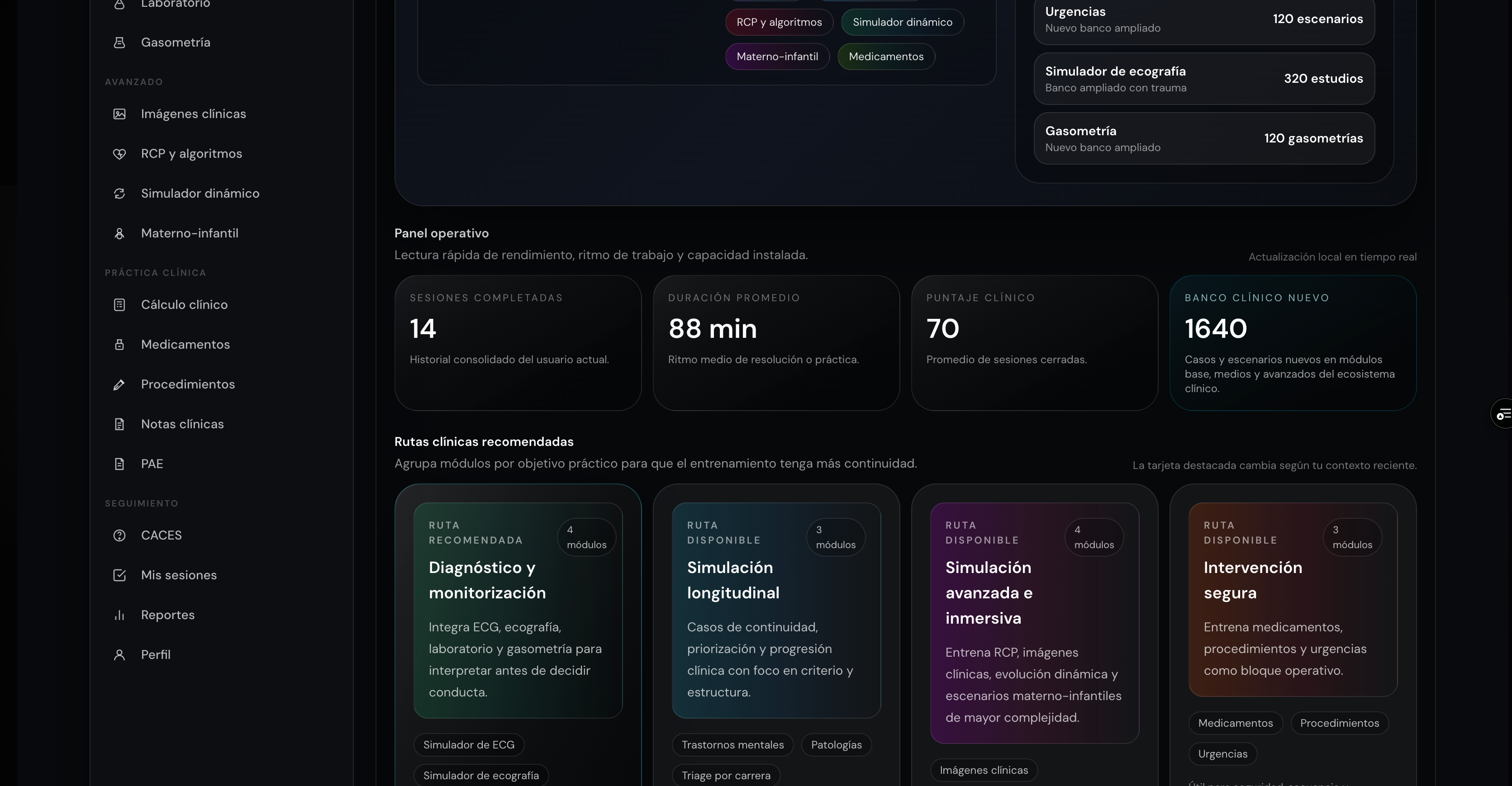Click the Simulador de ecografía chip
The image size is (1512, 786).
pos(481,776)
